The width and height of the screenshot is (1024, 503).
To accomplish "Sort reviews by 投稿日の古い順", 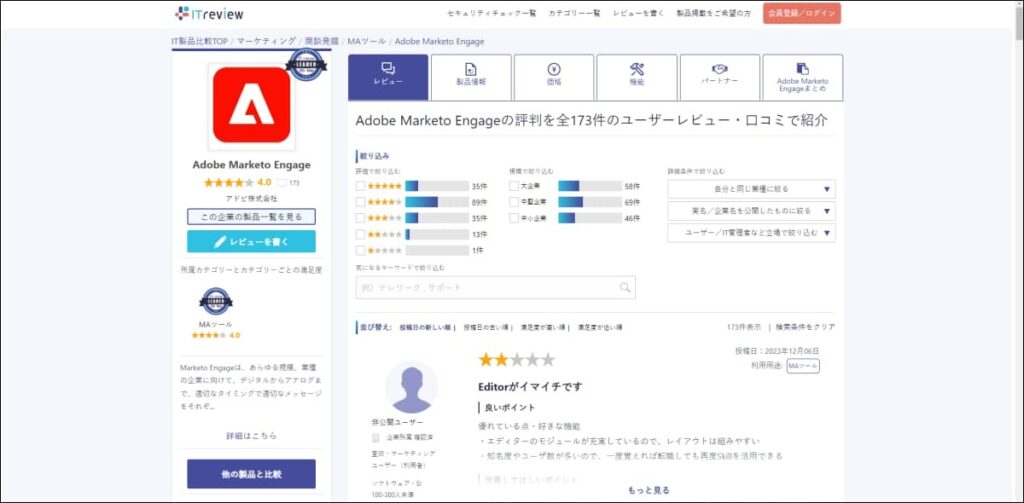I will click(x=486, y=327).
